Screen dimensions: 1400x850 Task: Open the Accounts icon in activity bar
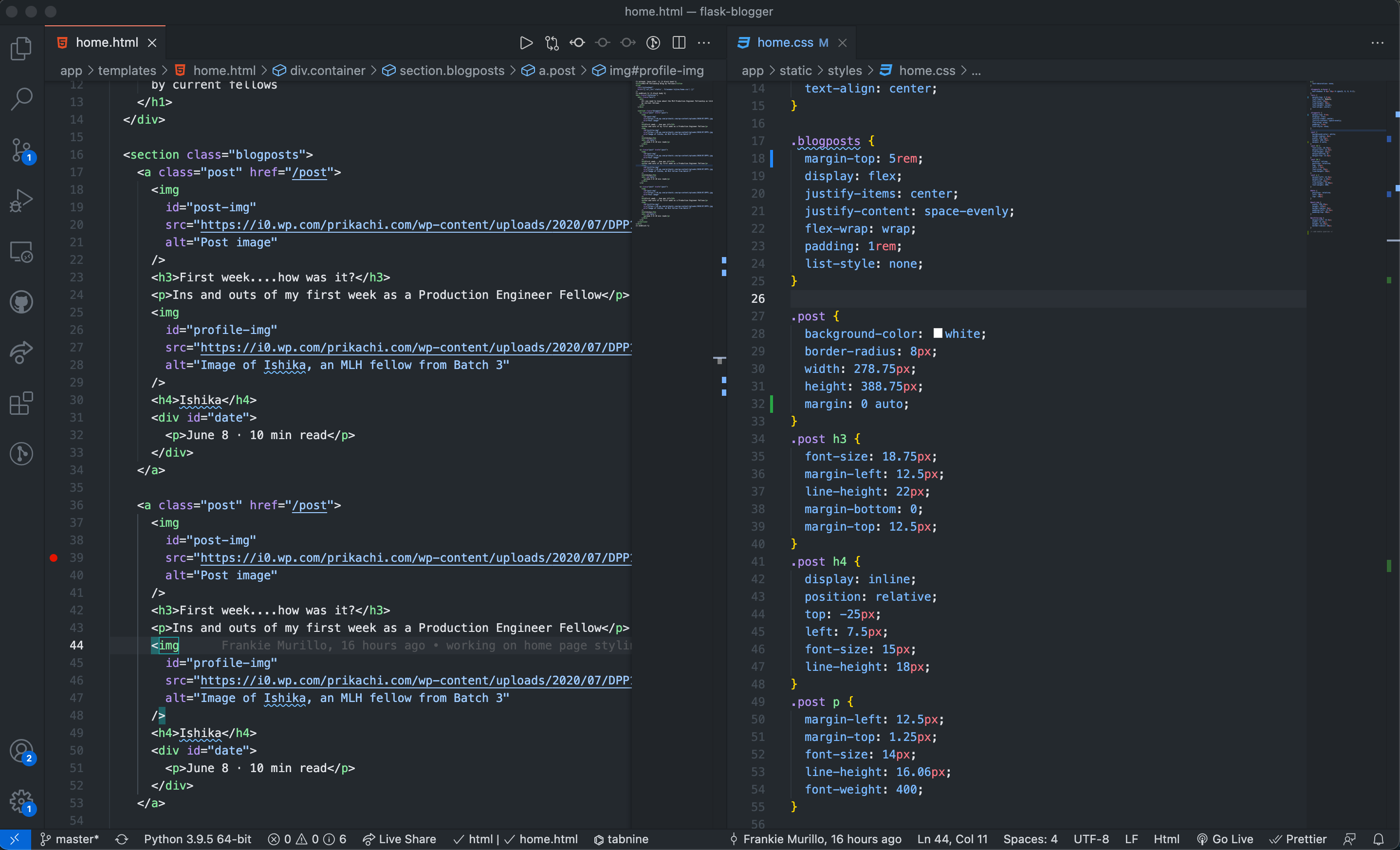coord(21,751)
